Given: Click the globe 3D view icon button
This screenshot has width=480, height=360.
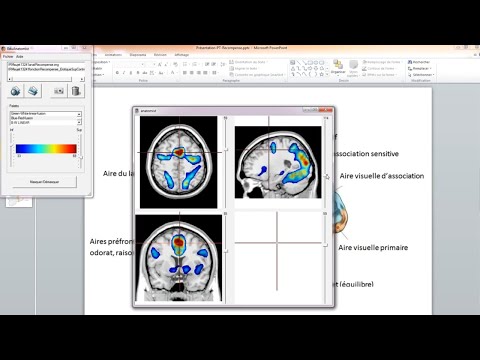Looking at the screenshot, I should [15, 91].
